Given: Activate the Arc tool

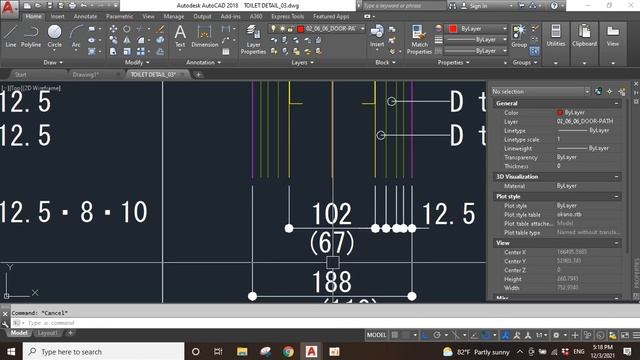Looking at the screenshot, I should [x=76, y=36].
